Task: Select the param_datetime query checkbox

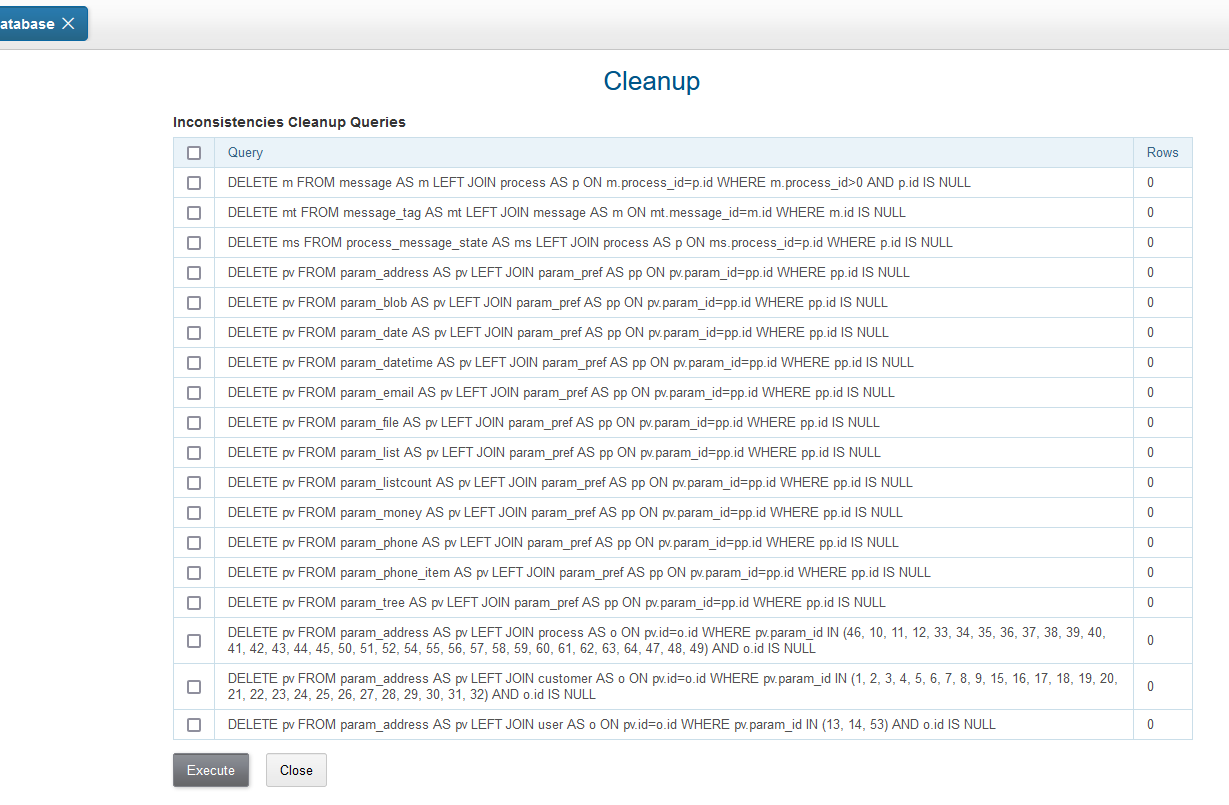Action: 194,363
